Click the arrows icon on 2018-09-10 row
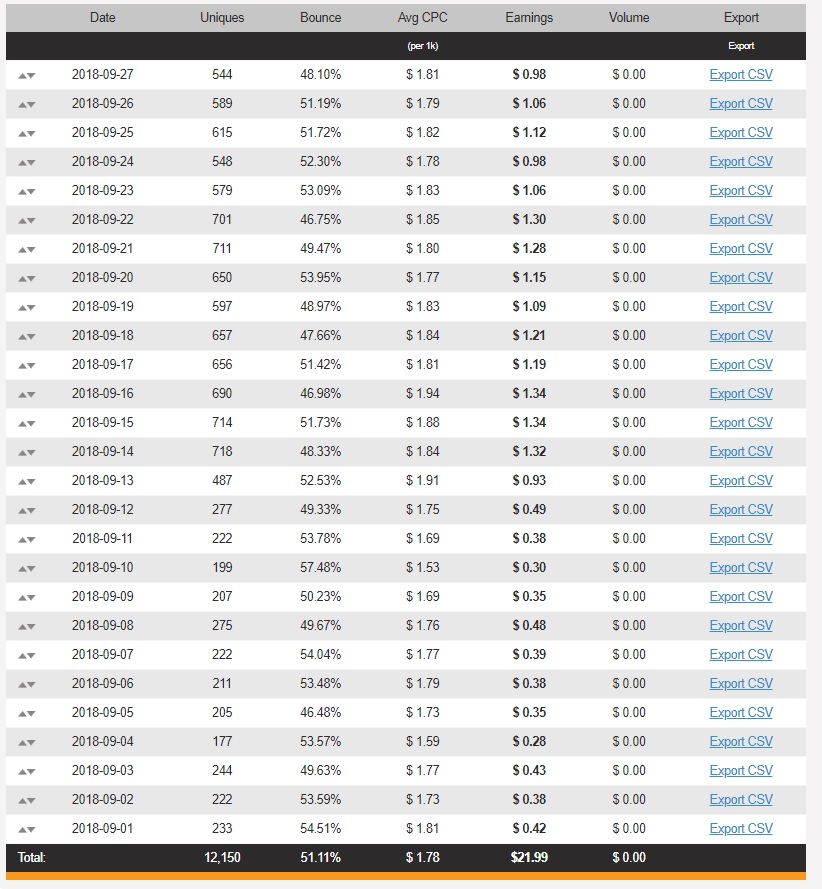This screenshot has width=822, height=889. 27,568
